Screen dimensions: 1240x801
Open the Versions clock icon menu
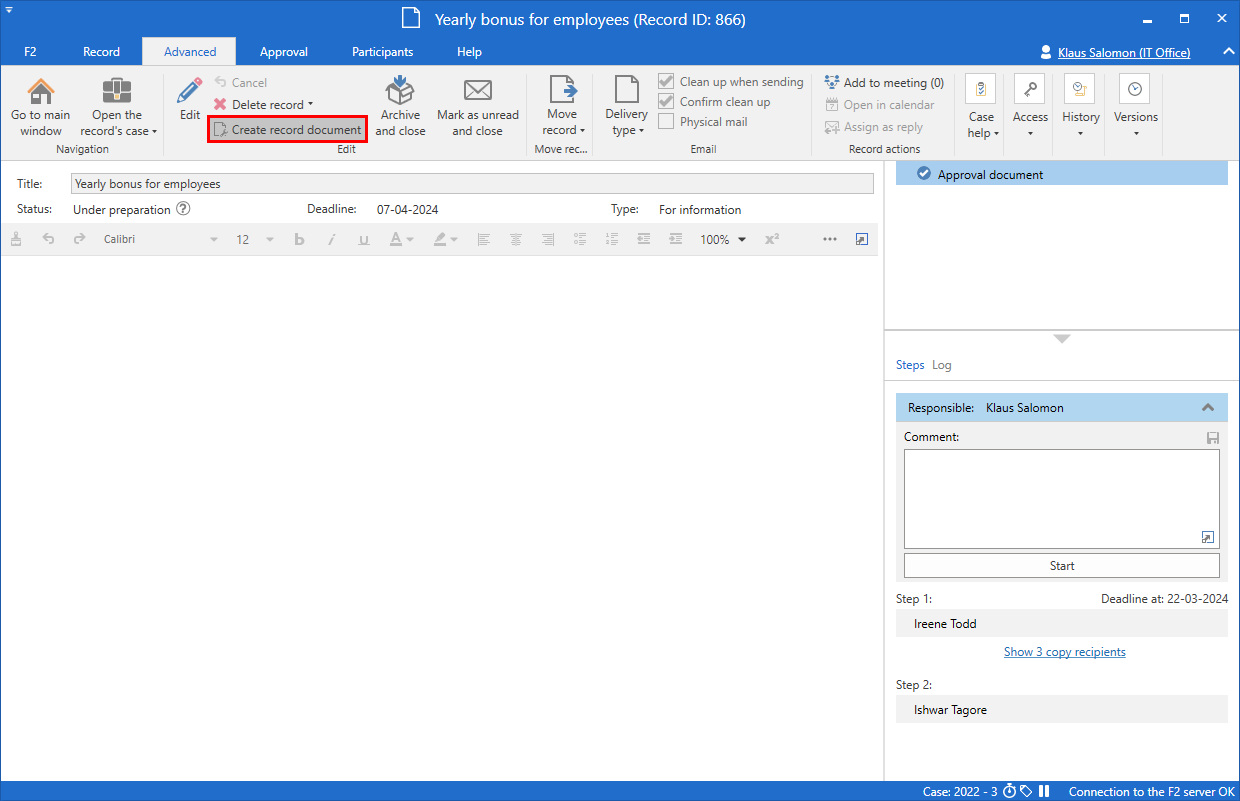tap(1135, 90)
